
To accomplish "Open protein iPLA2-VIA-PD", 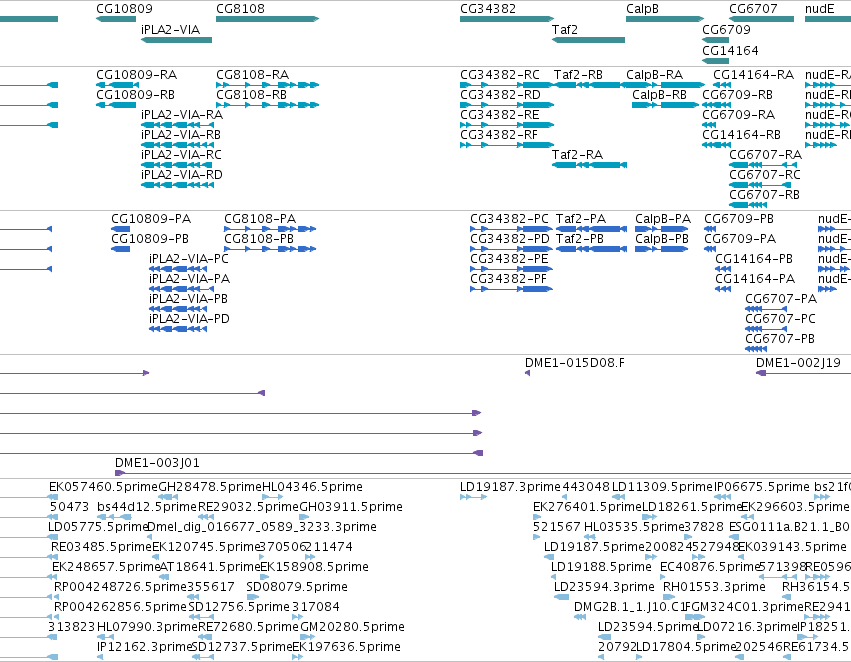I will [x=189, y=319].
